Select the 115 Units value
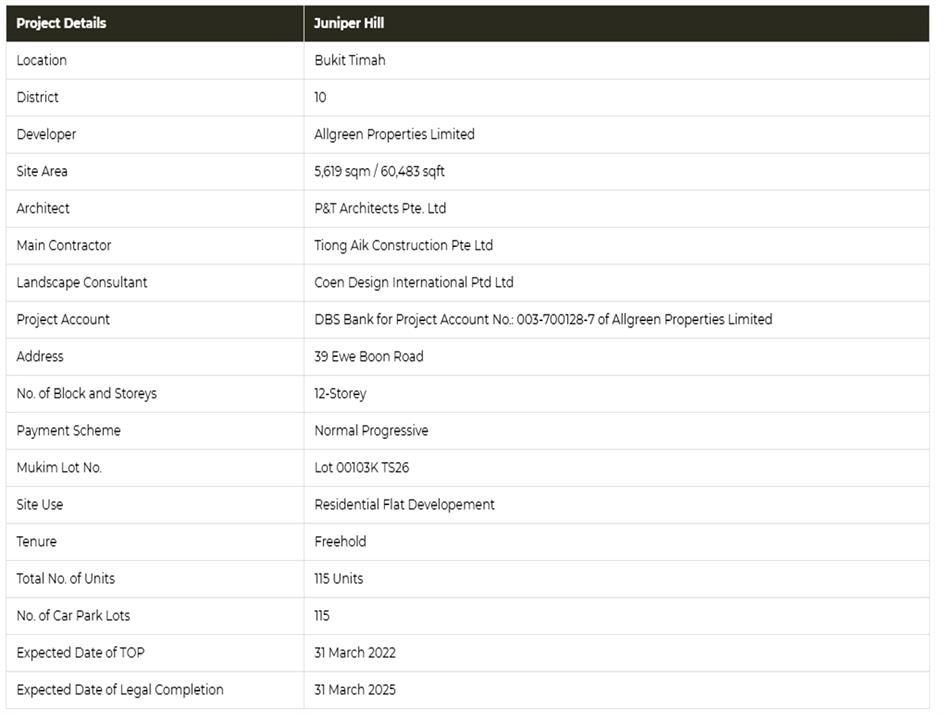 point(338,578)
